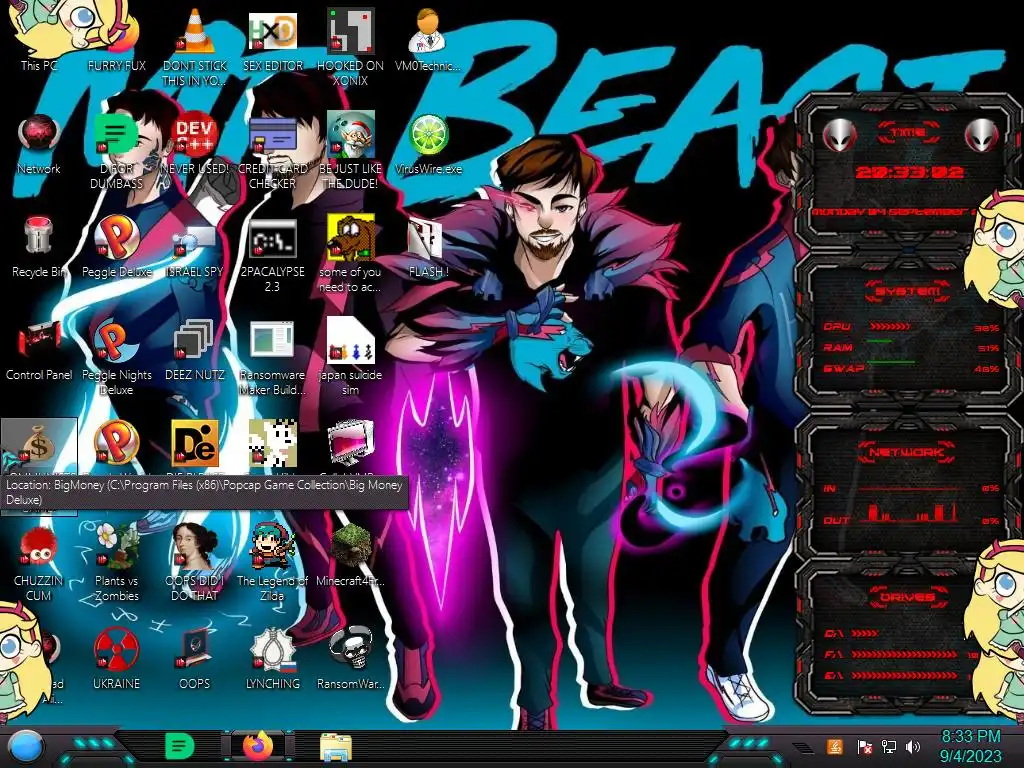
Task: Click the NETWORK widget header
Action: (906, 451)
